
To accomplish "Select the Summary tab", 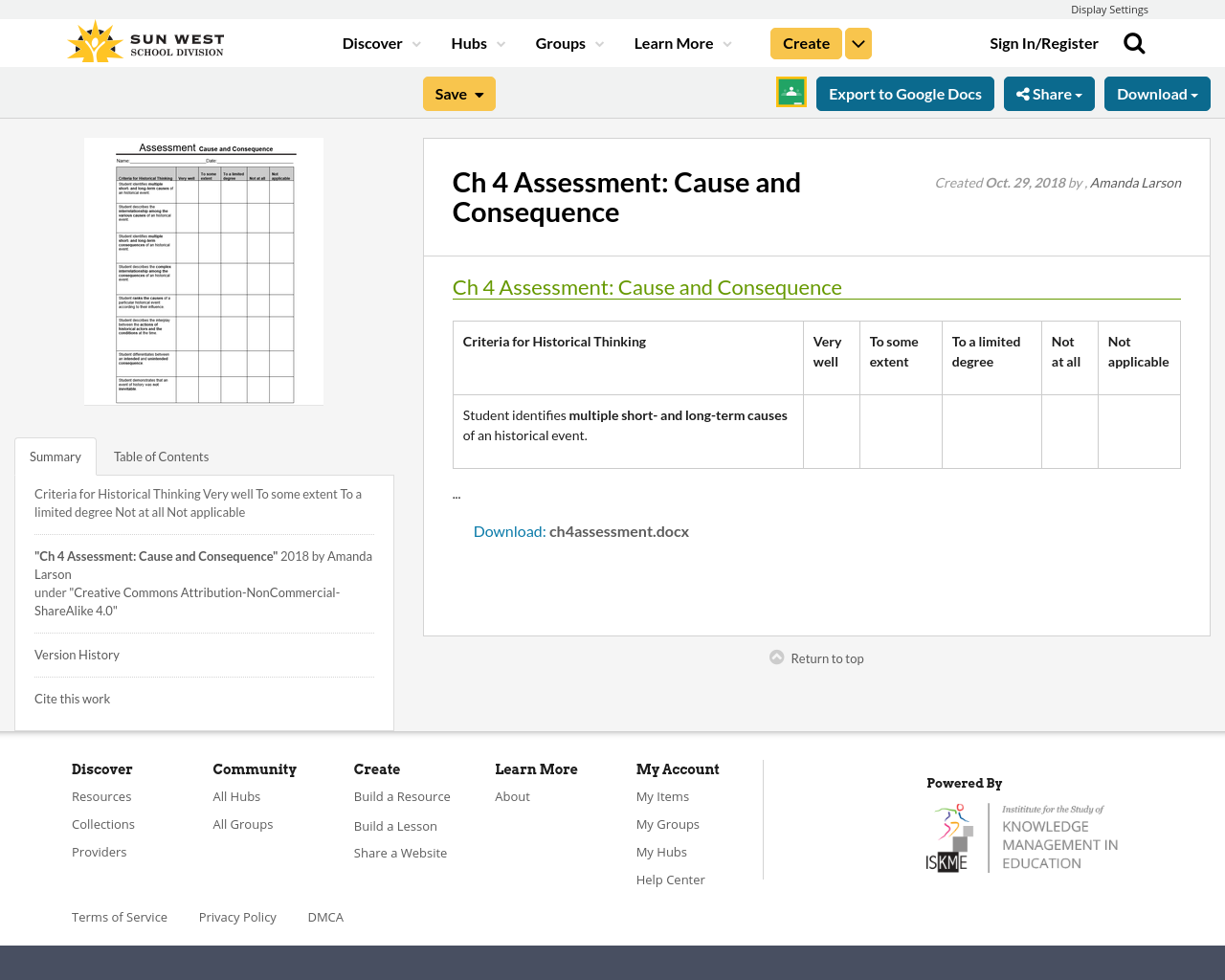I will (55, 456).
